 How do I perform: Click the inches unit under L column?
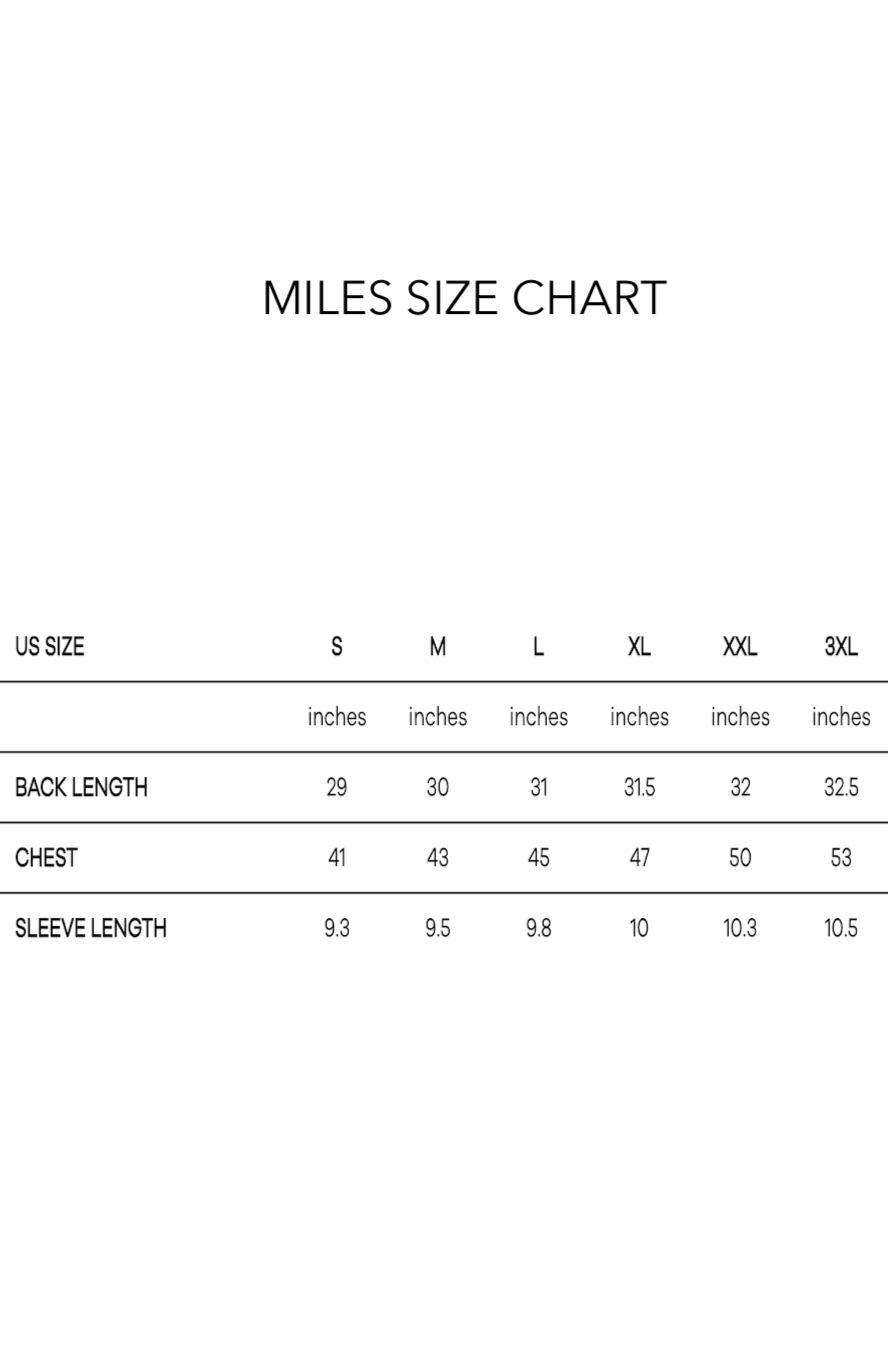tap(538, 716)
